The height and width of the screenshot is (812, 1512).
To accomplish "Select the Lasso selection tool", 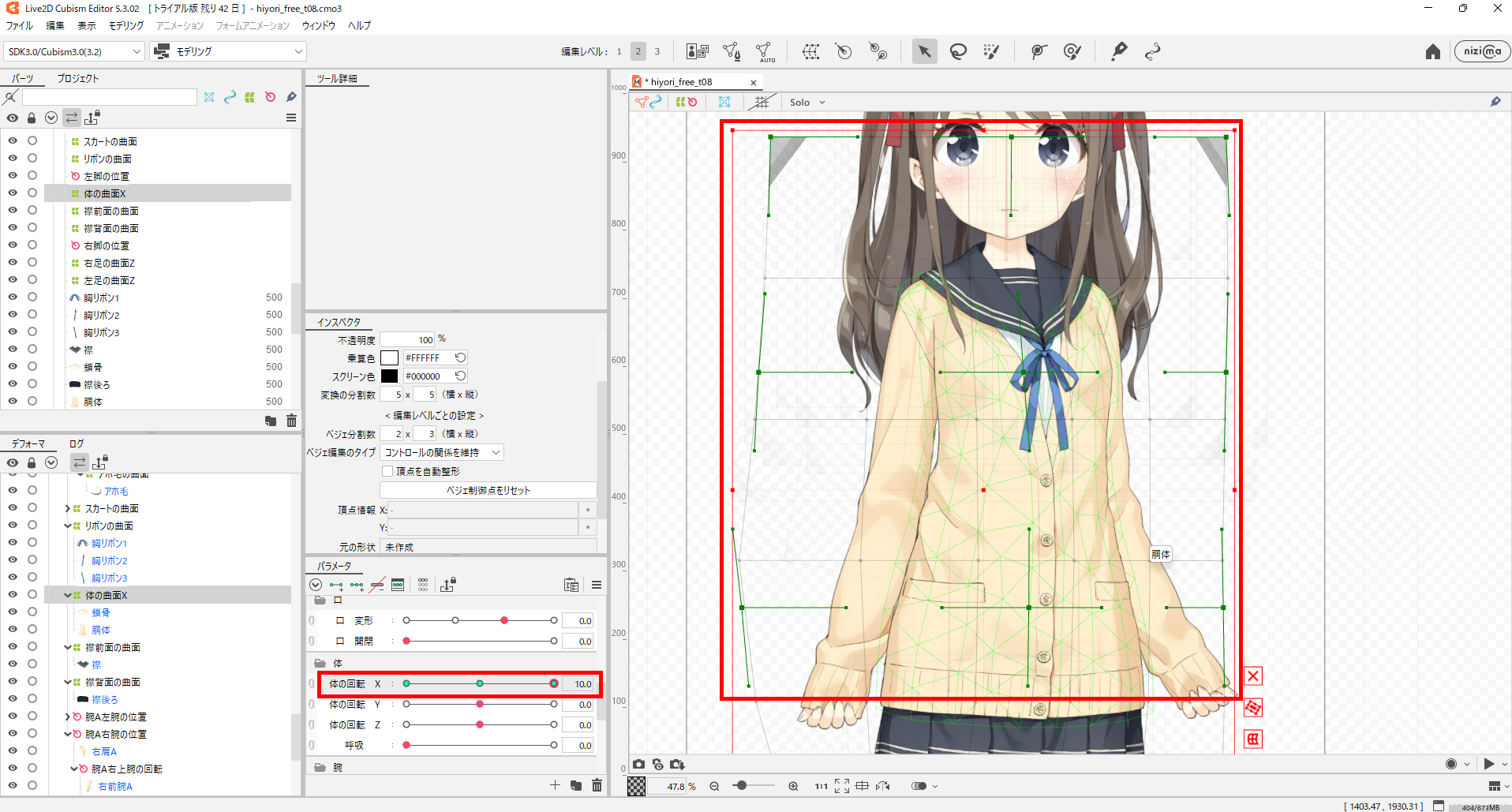I will pos(958,51).
